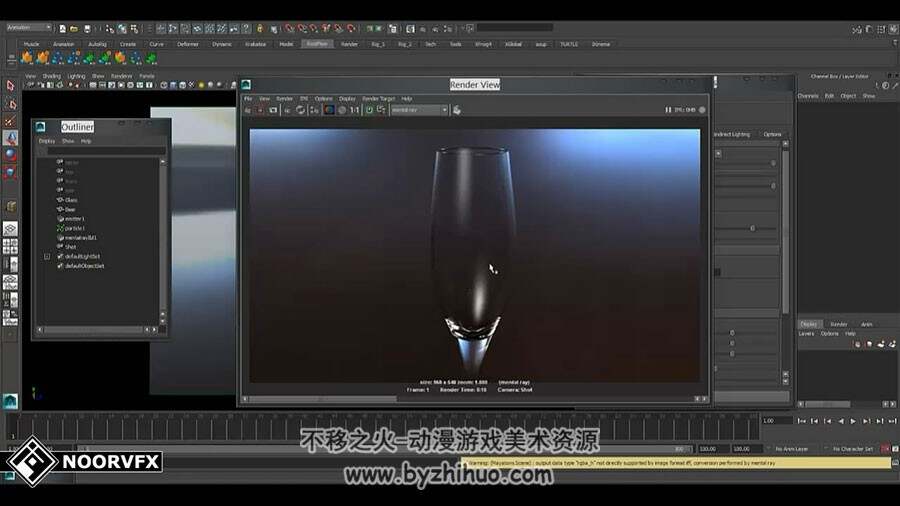
Task: Open the RealFlow shelf tab
Action: coord(317,44)
